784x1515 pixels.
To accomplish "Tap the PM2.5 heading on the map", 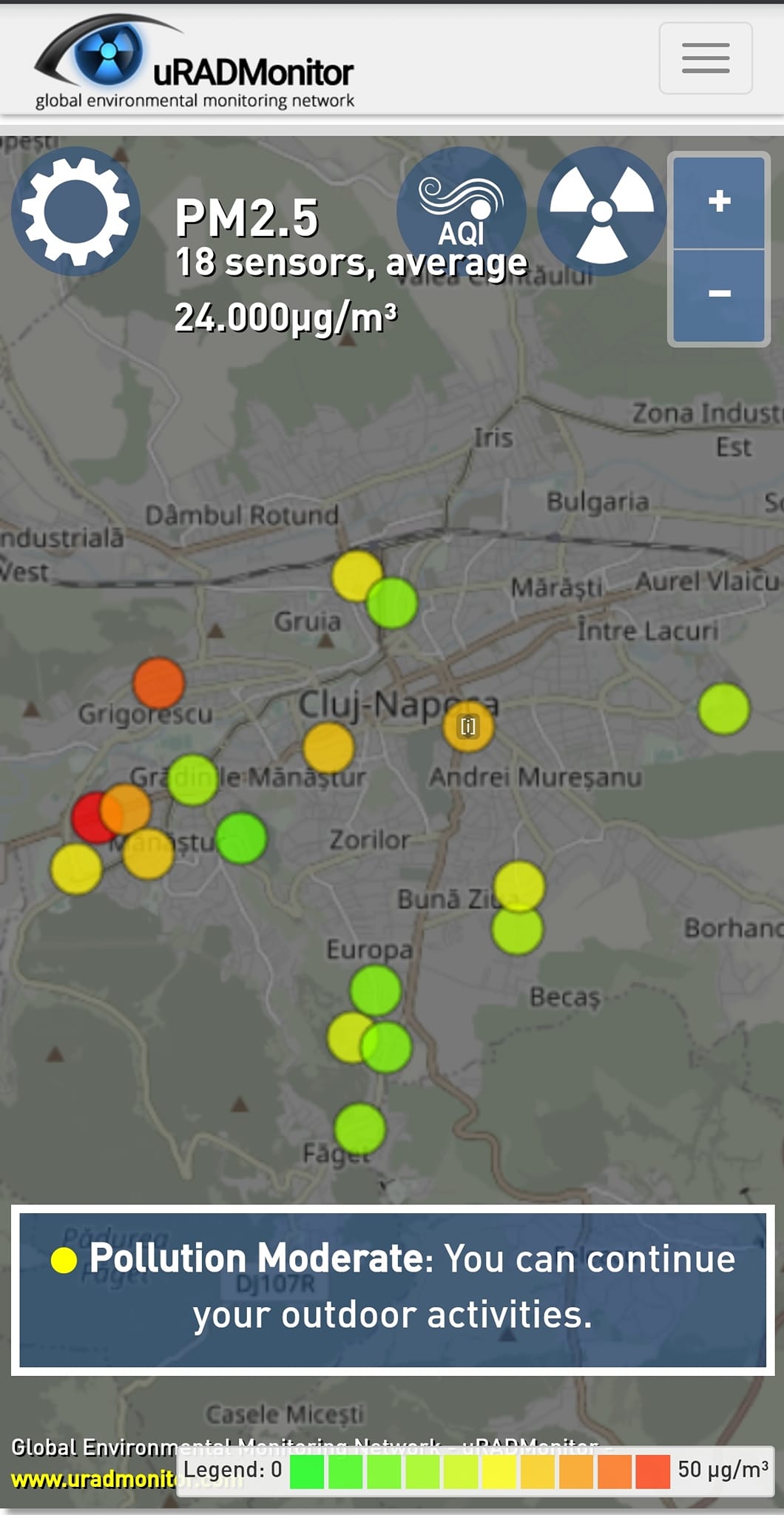I will pos(246,218).
